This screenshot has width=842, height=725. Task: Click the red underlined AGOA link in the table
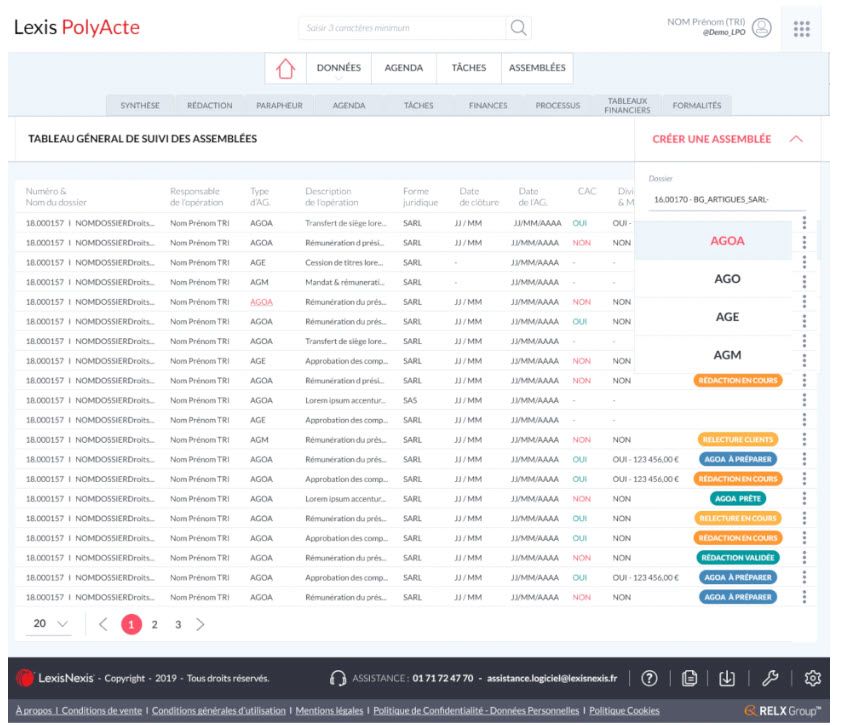tap(262, 302)
